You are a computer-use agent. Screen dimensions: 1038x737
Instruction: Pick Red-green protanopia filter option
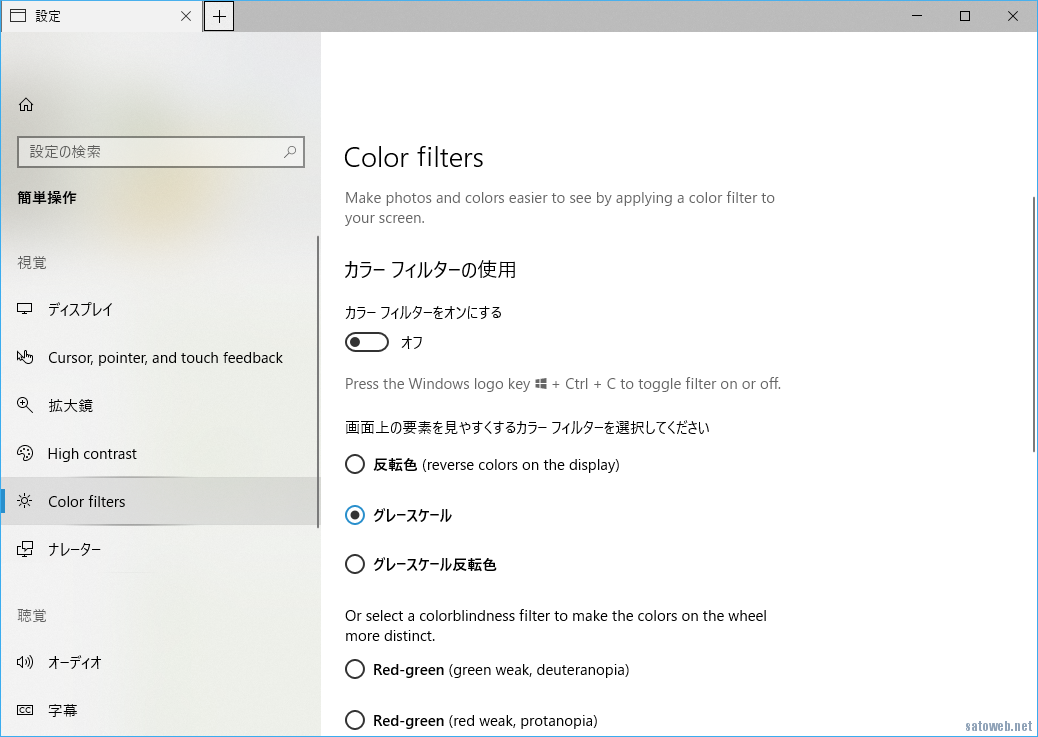coord(355,720)
